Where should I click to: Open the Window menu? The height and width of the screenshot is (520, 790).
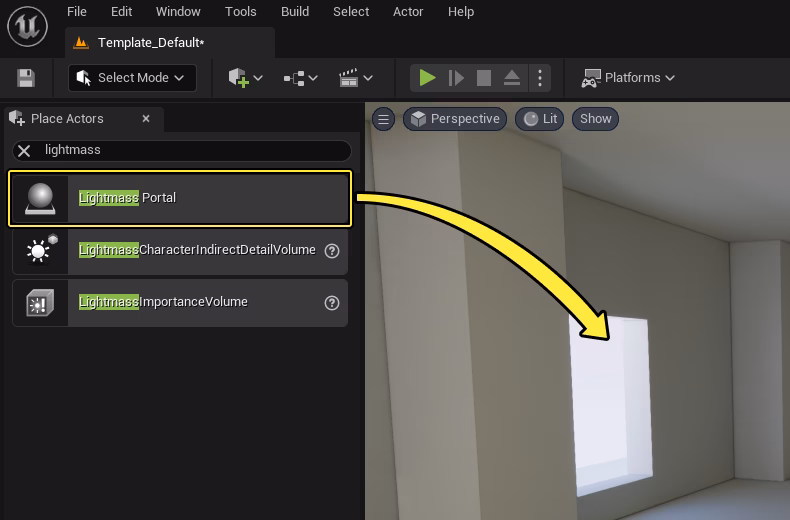tap(178, 12)
